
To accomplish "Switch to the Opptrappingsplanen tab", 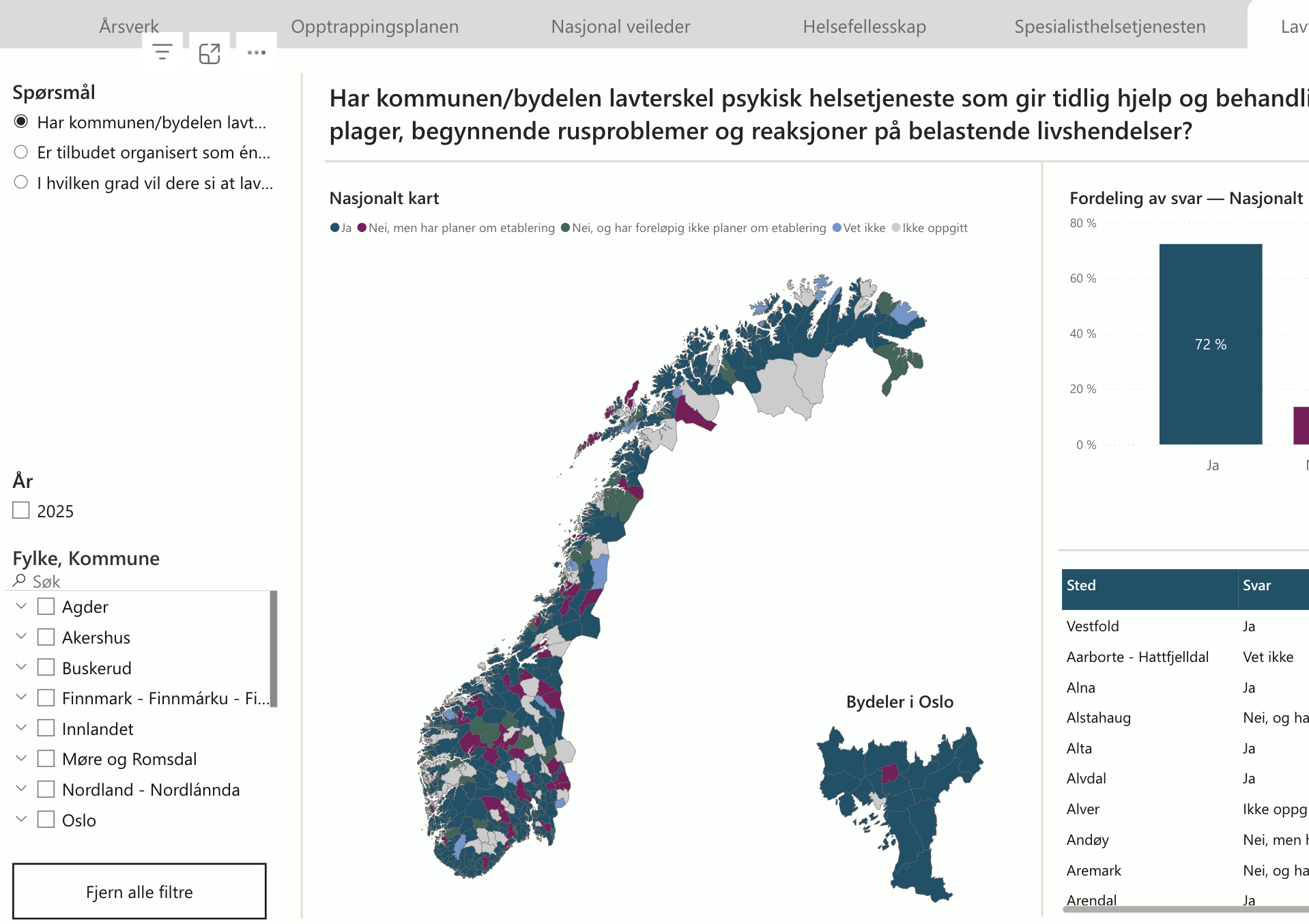I will [x=375, y=27].
